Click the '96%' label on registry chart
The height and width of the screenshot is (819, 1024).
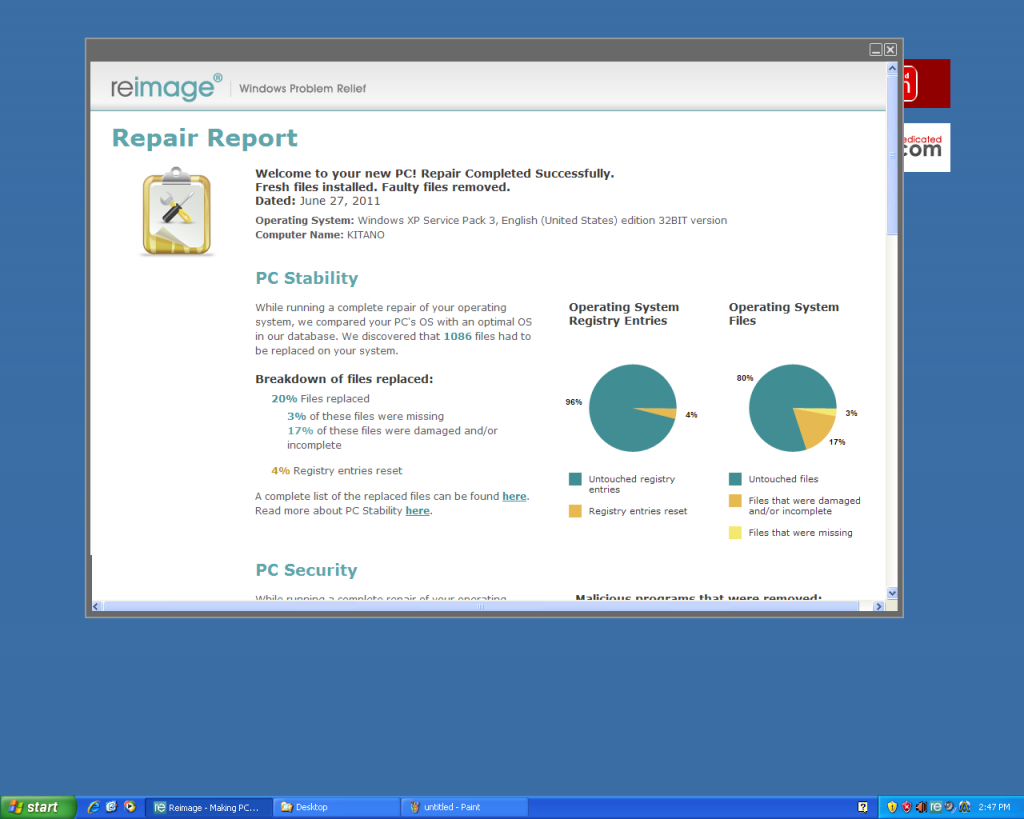[573, 402]
